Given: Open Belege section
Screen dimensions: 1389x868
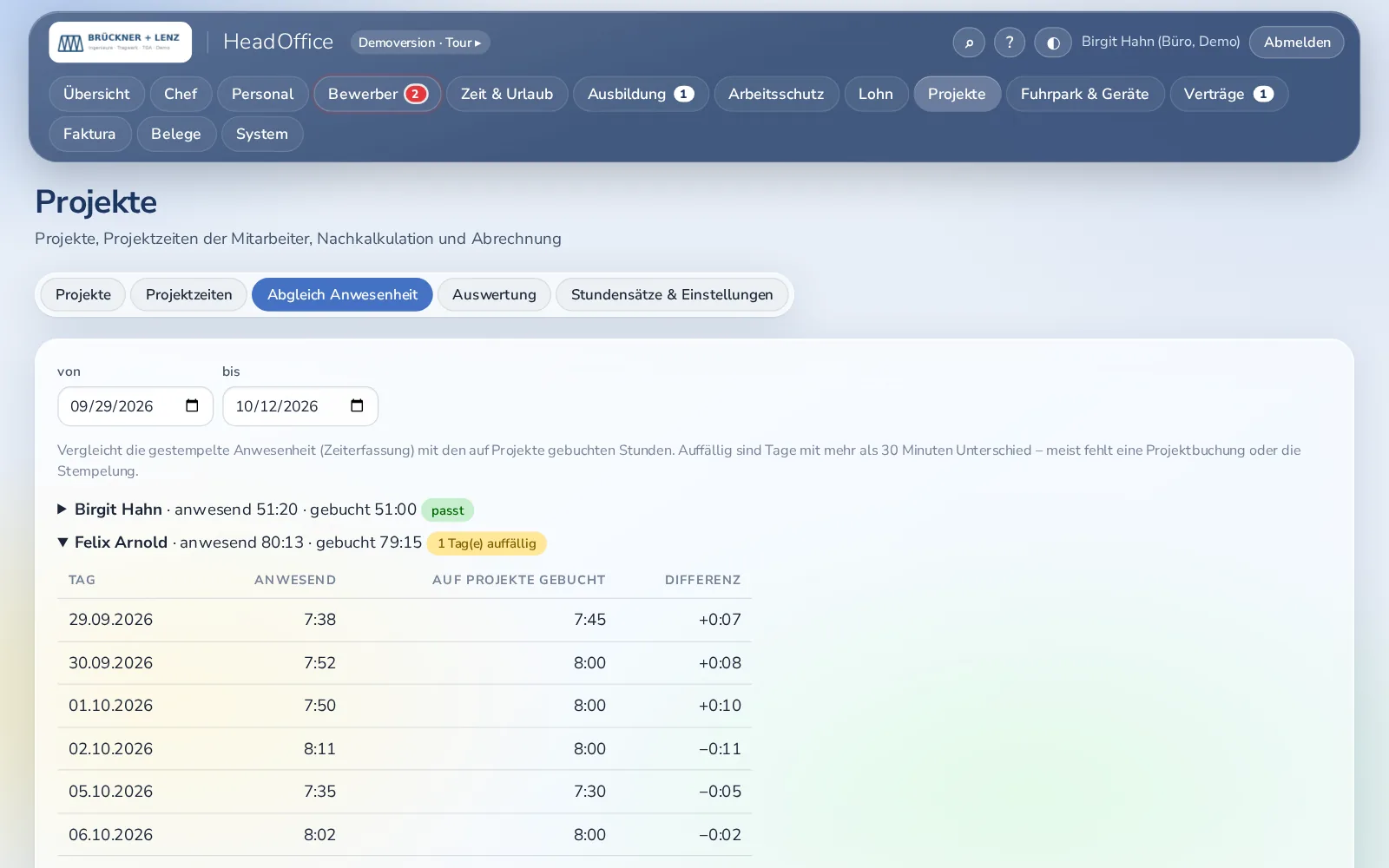Looking at the screenshot, I should 176,134.
